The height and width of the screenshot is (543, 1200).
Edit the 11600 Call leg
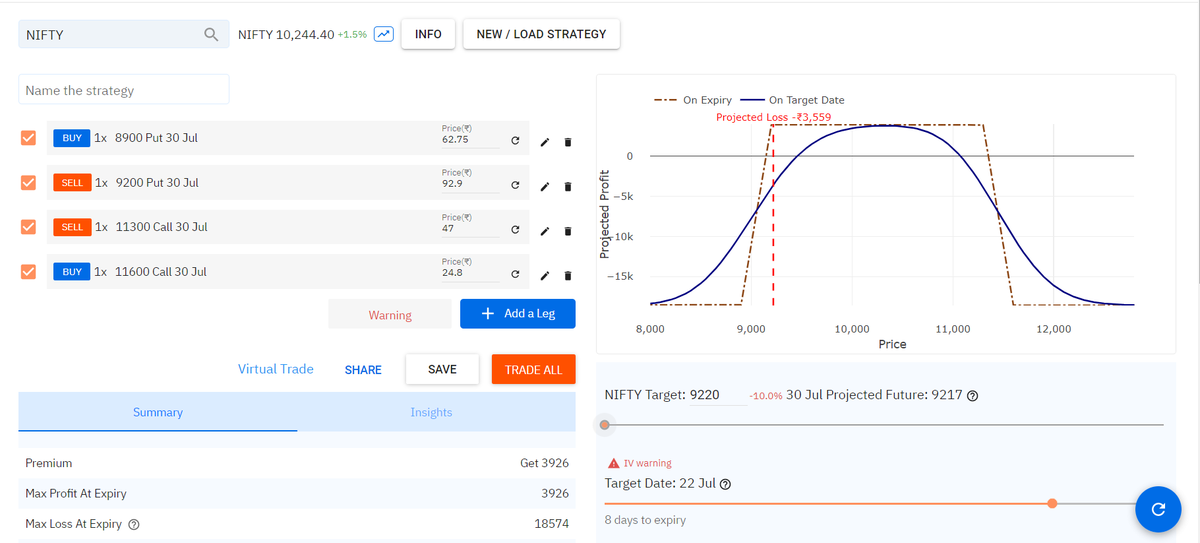click(x=544, y=275)
